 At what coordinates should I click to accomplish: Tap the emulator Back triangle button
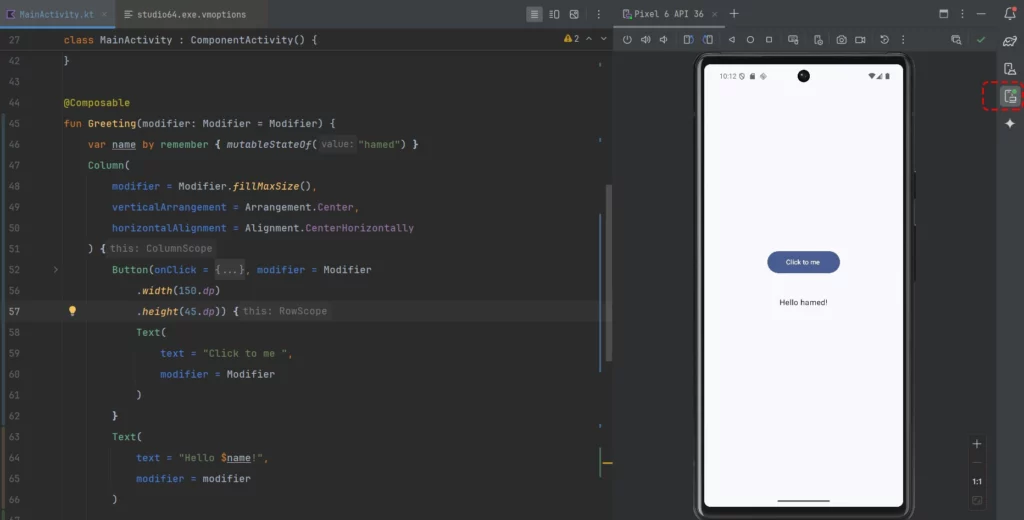click(731, 40)
